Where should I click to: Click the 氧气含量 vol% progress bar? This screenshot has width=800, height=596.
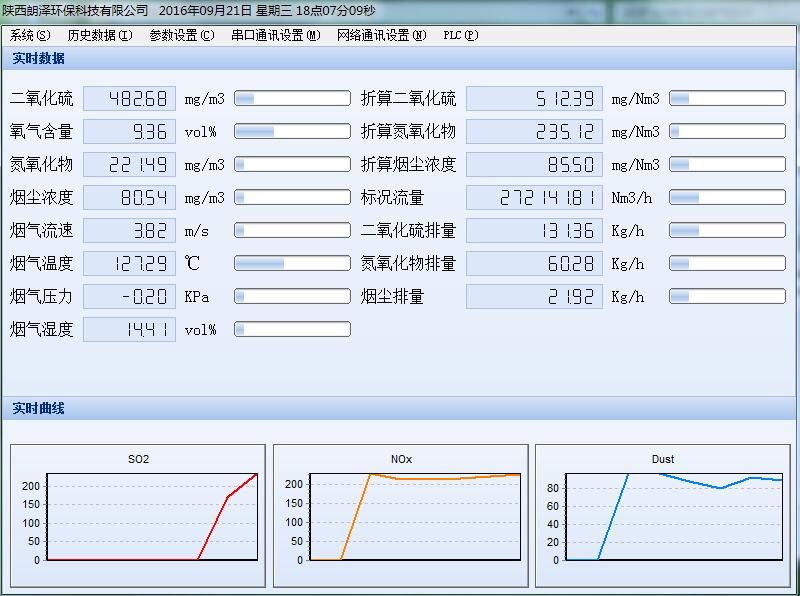(292, 132)
